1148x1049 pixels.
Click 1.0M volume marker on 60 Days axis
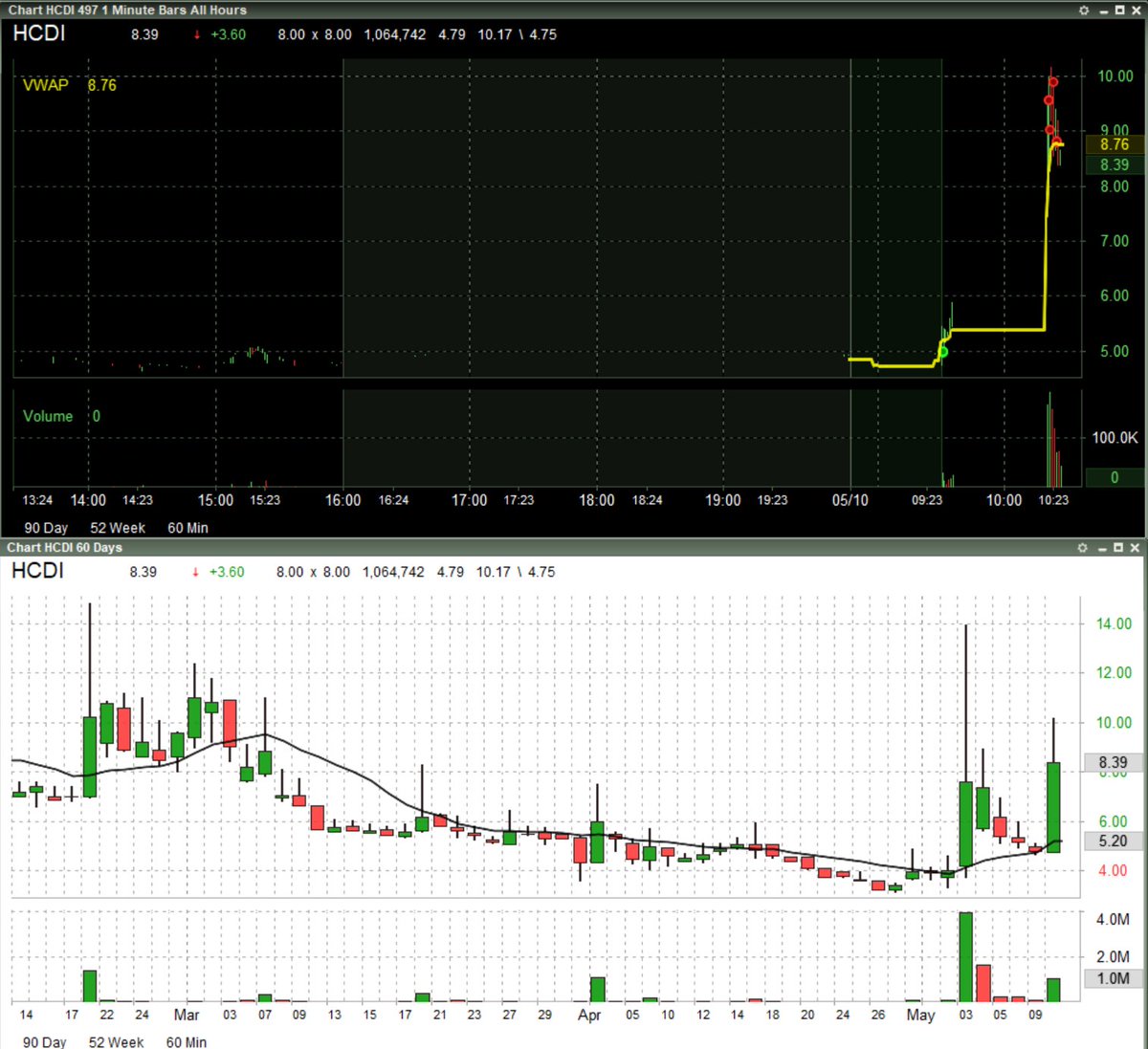1113,978
